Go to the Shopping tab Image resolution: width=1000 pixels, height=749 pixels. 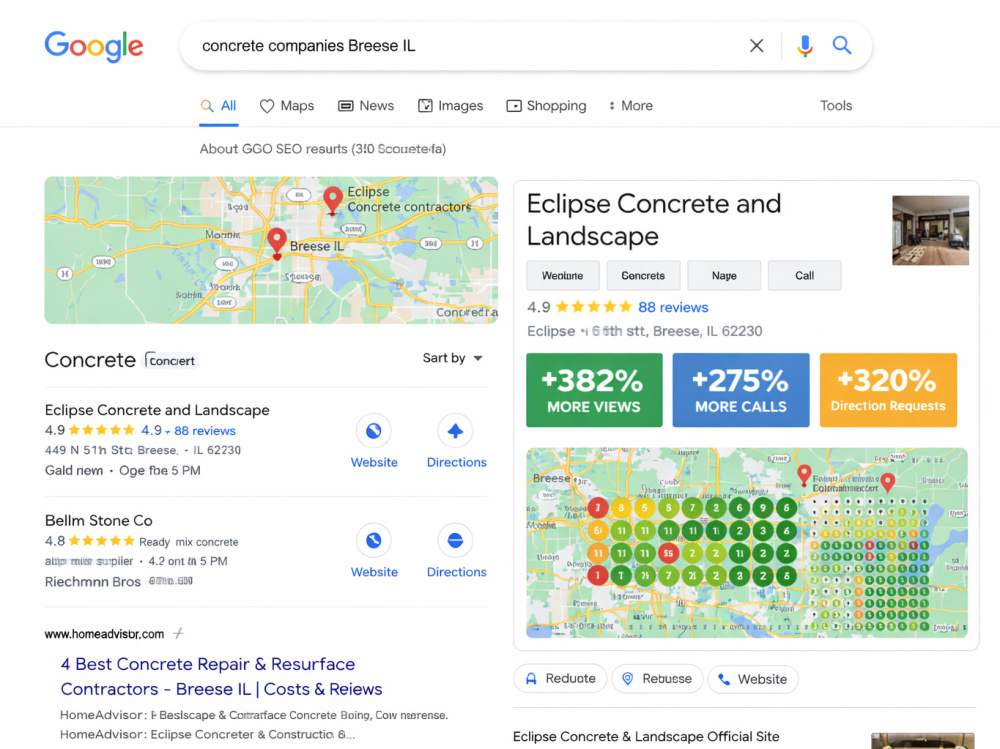tap(547, 106)
